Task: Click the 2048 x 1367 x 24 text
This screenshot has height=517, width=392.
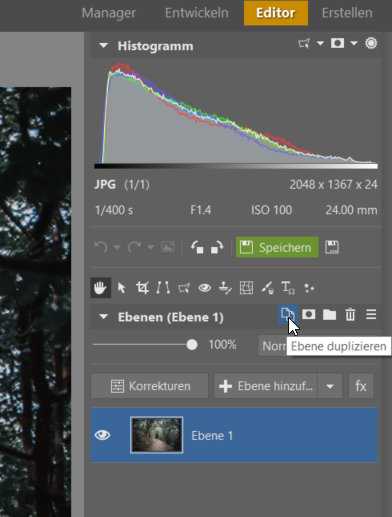Action: (333, 185)
